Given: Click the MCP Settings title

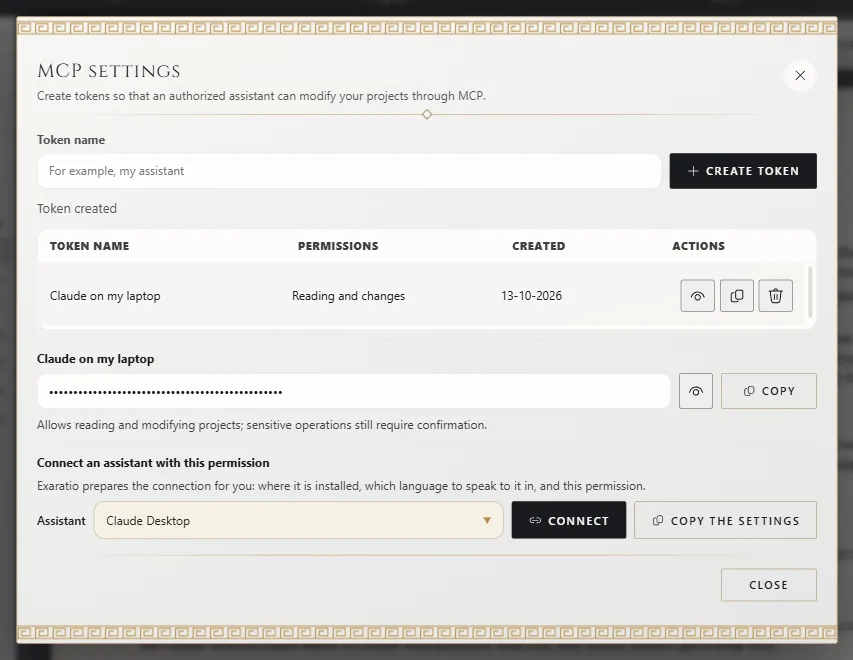Looking at the screenshot, I should click(x=109, y=71).
